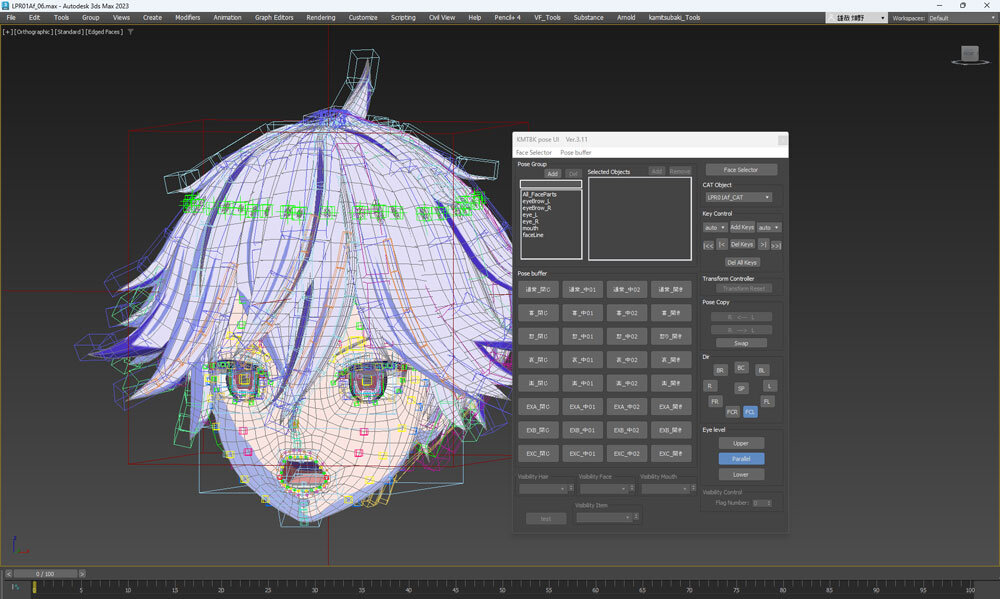
Task: Select FL direction toggle
Action: tap(767, 401)
